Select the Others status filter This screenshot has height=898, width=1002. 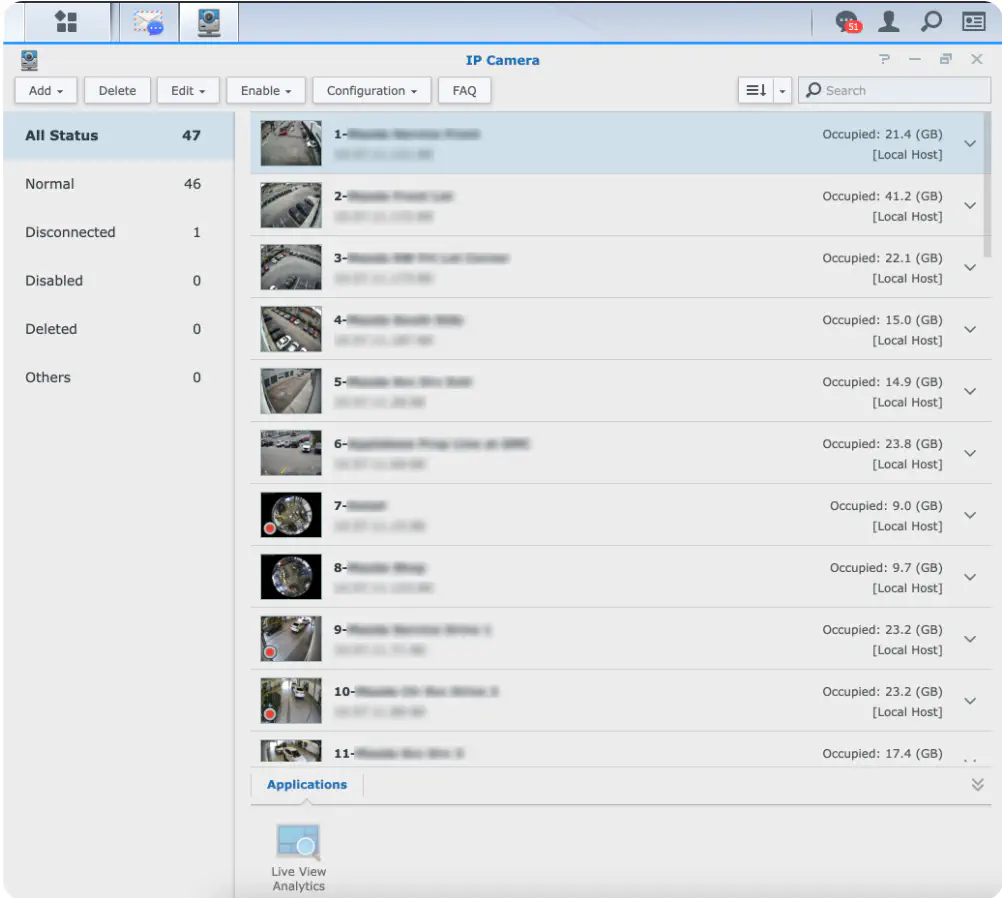(118, 378)
